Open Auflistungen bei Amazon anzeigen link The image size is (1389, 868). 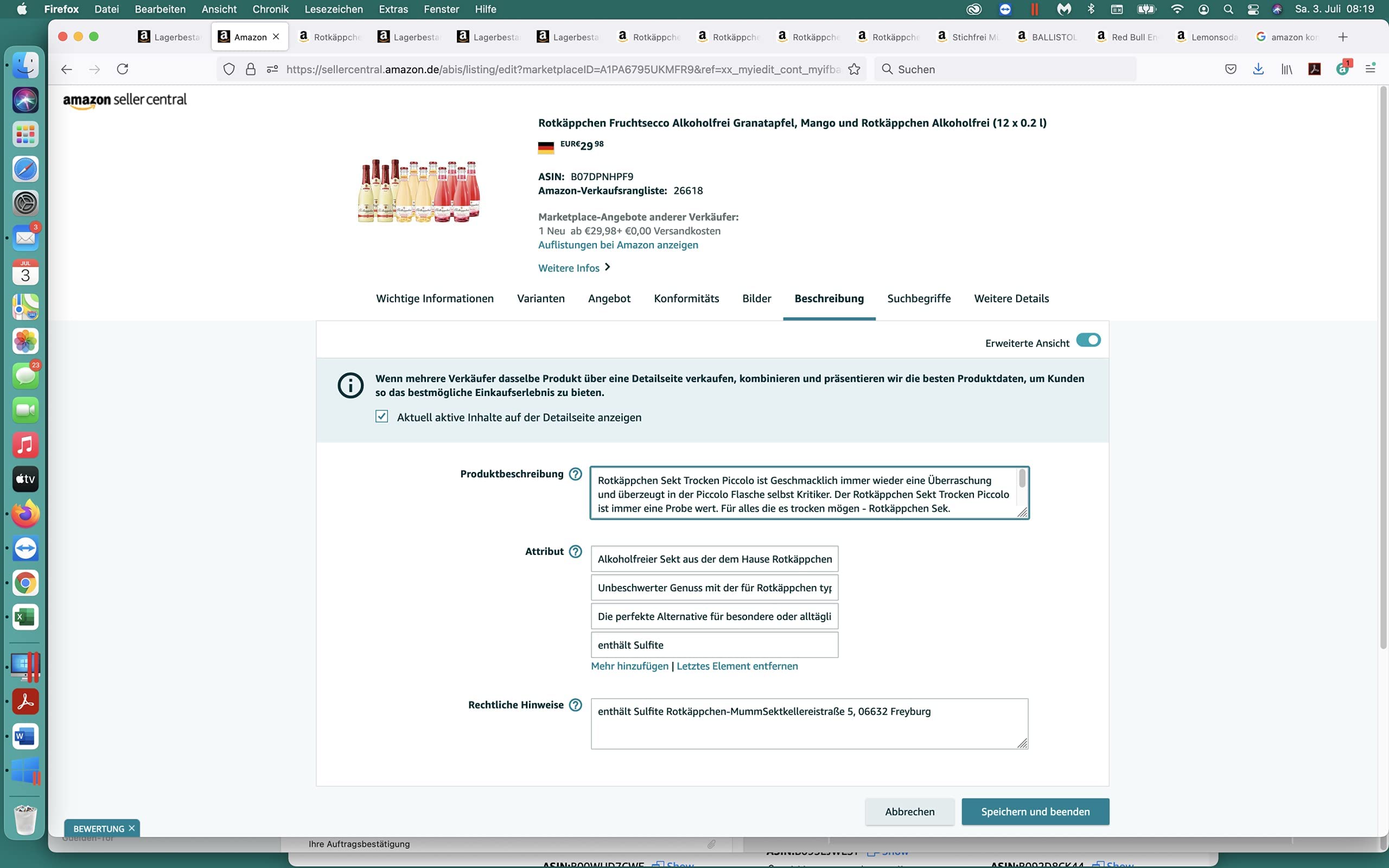click(x=618, y=245)
